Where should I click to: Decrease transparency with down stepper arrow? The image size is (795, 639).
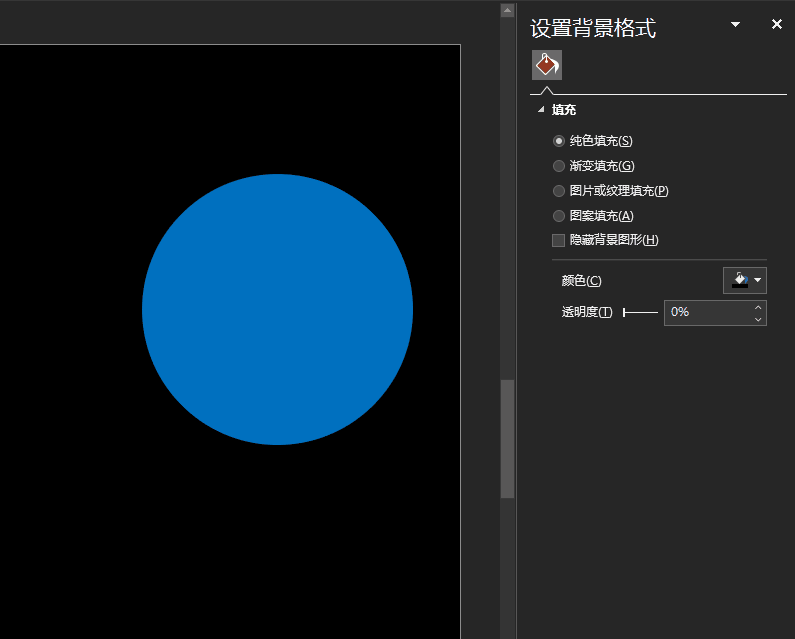coord(758,319)
